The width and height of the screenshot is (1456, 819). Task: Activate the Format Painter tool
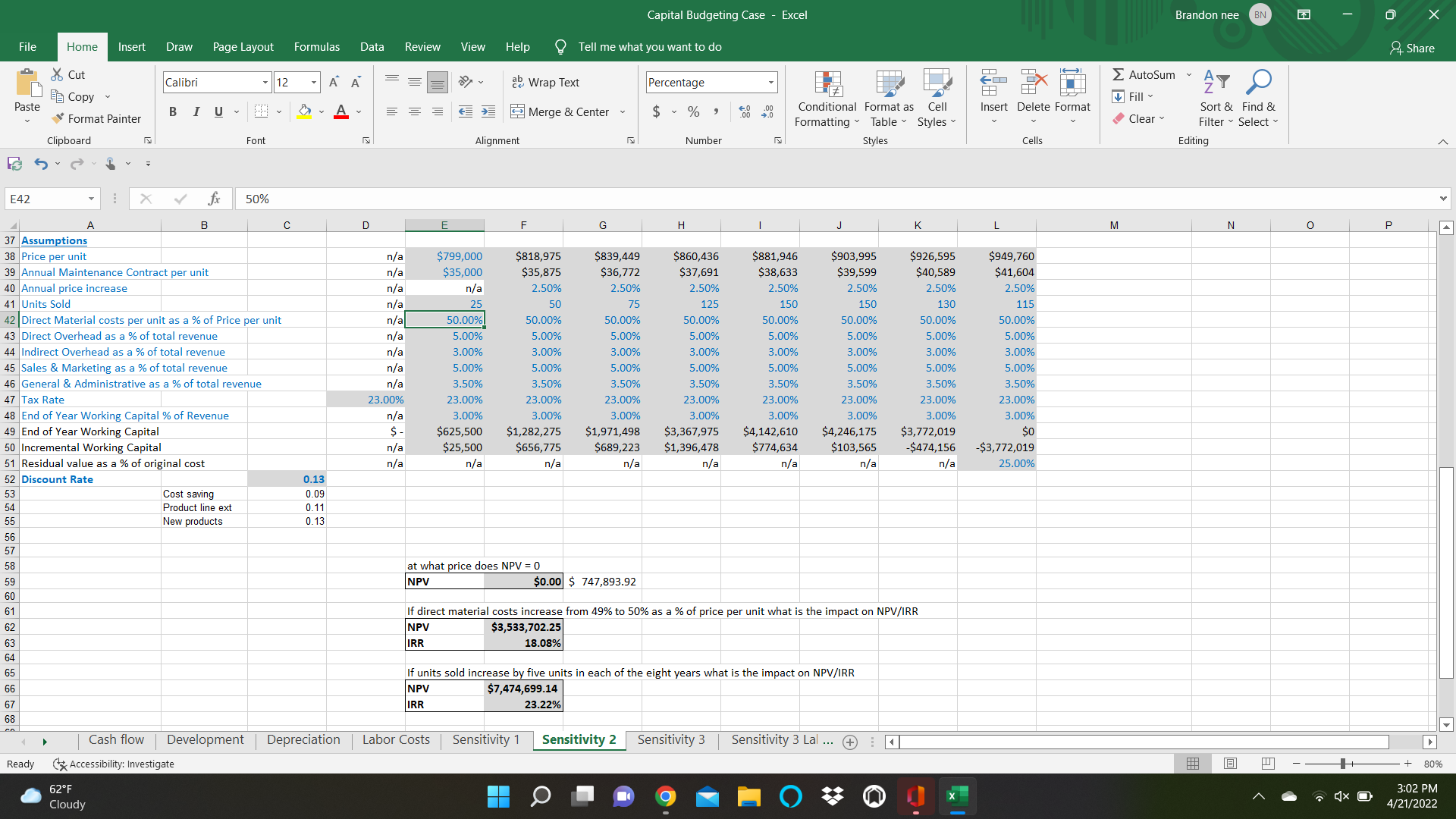(97, 118)
